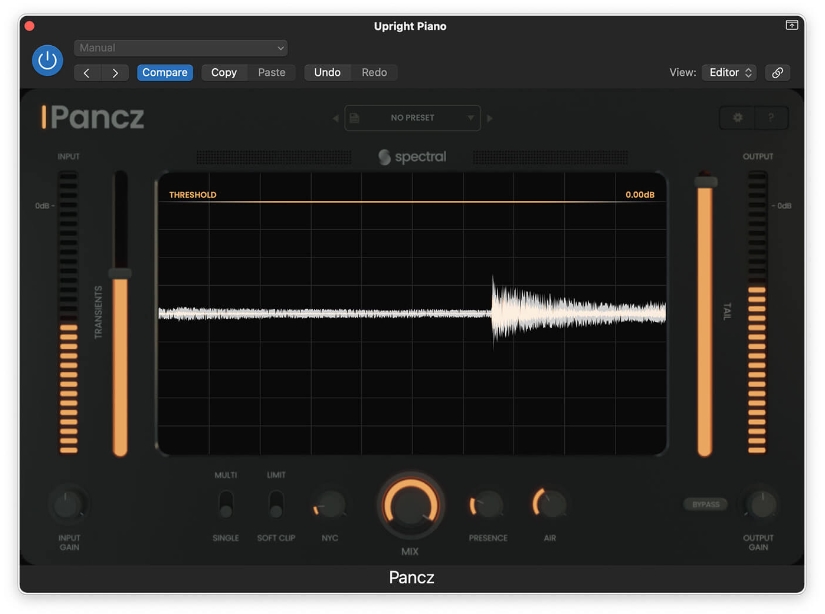This screenshot has height=614, width=825.
Task: Go to next setting arrow
Action: [x=115, y=73]
